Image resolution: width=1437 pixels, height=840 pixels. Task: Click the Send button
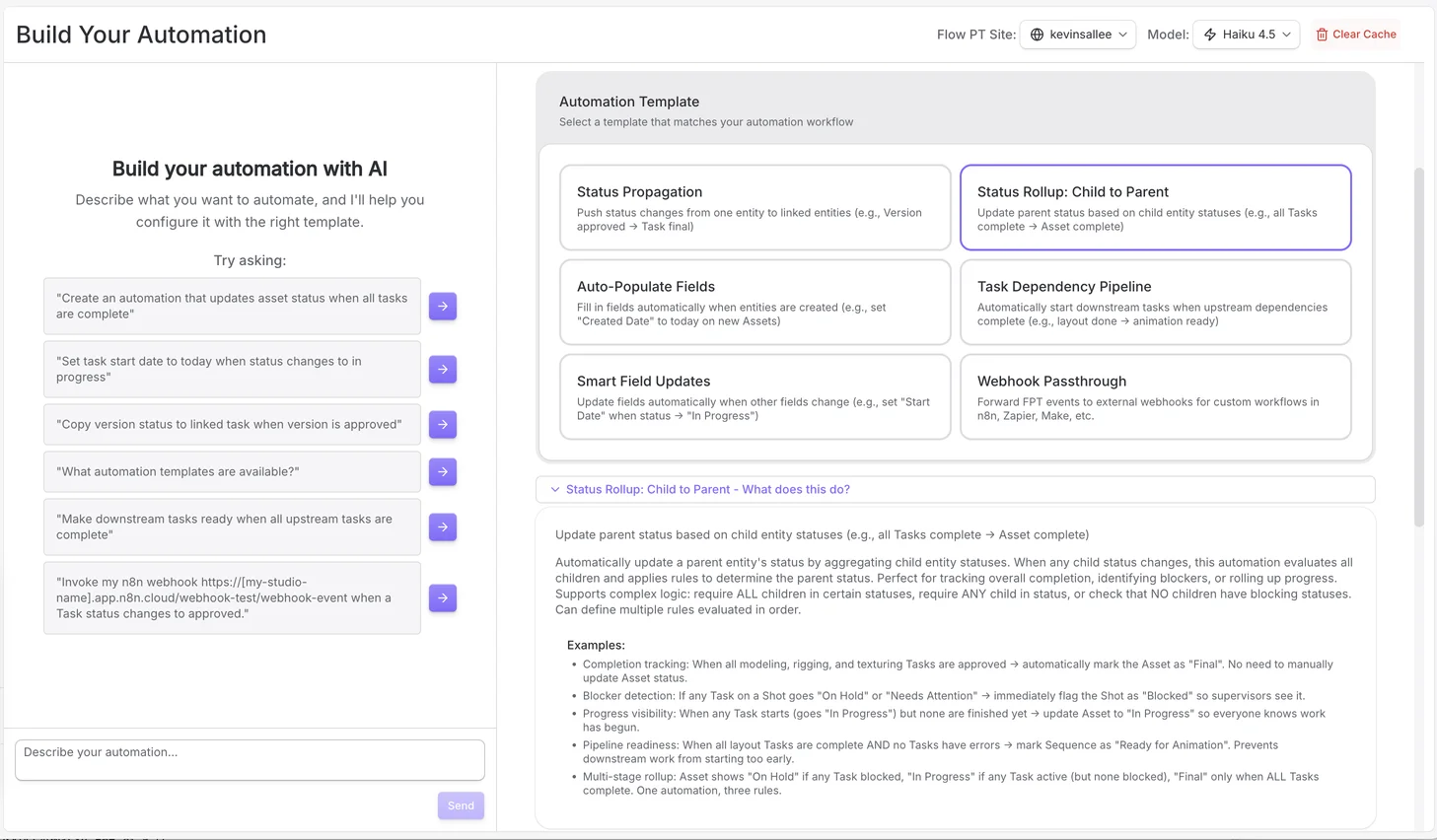(461, 805)
